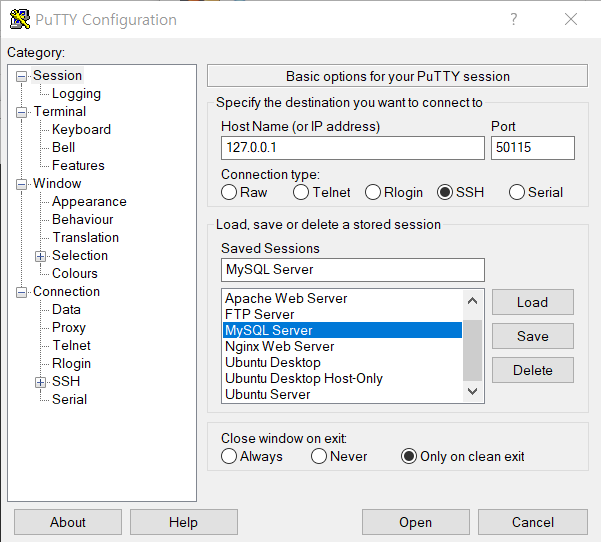Open the Window category
Viewport: 601px width, 542px height.
pos(57,184)
